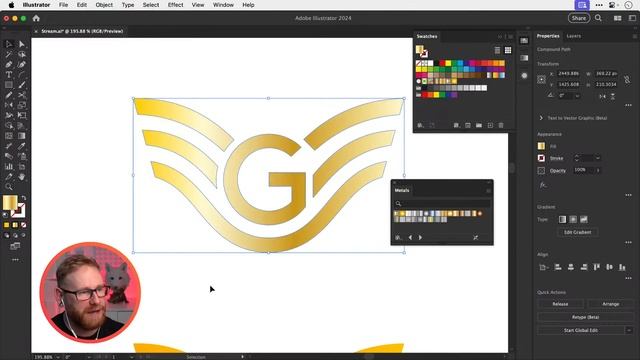Viewport: 640px width, 360px height.
Task: Click the Edit Gradient button
Action: tap(578, 232)
